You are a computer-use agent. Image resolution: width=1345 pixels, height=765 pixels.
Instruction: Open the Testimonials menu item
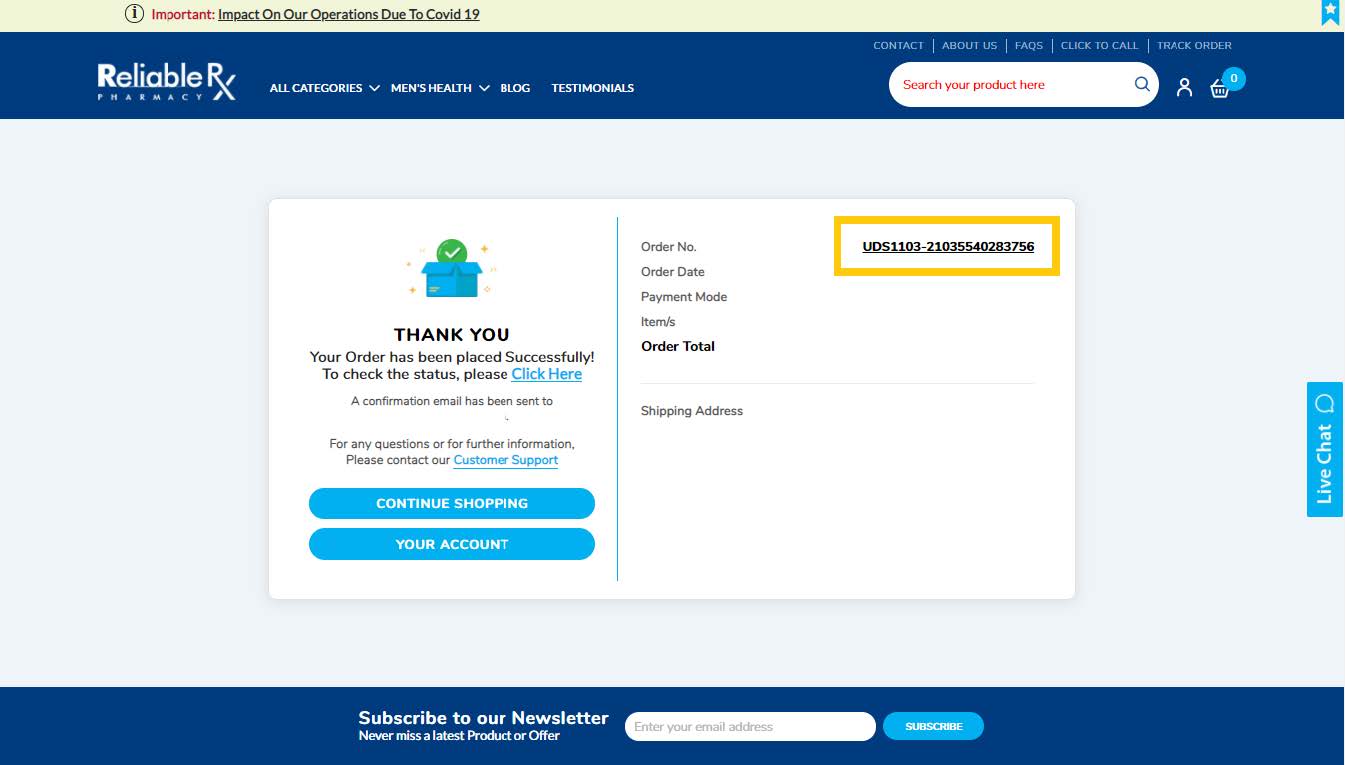(593, 88)
